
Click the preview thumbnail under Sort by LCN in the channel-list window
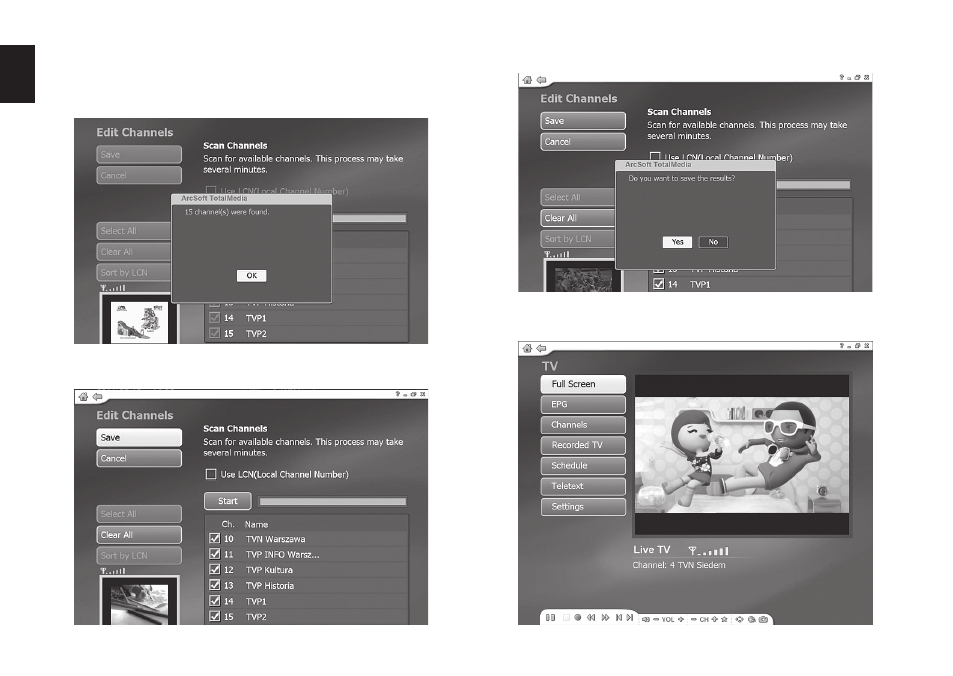click(x=139, y=601)
